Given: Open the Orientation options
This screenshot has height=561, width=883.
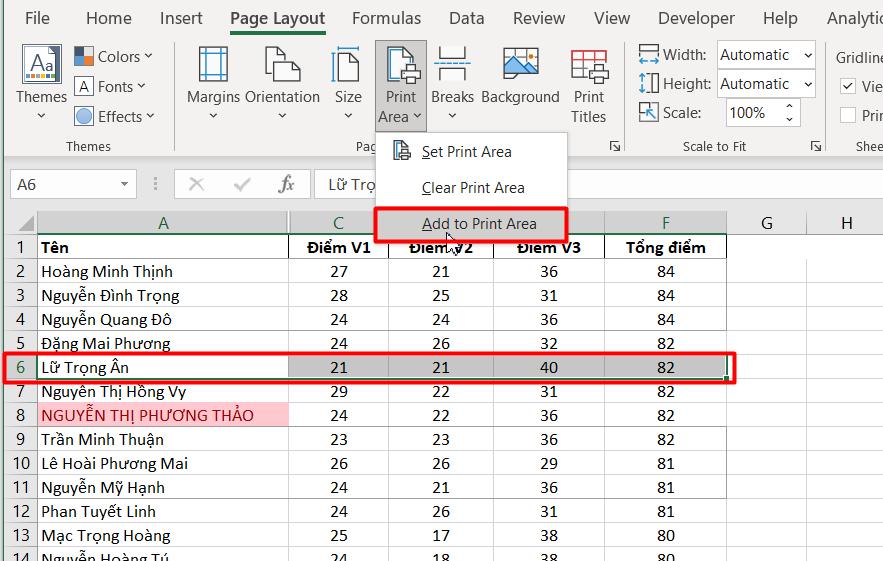Looking at the screenshot, I should click(282, 66).
